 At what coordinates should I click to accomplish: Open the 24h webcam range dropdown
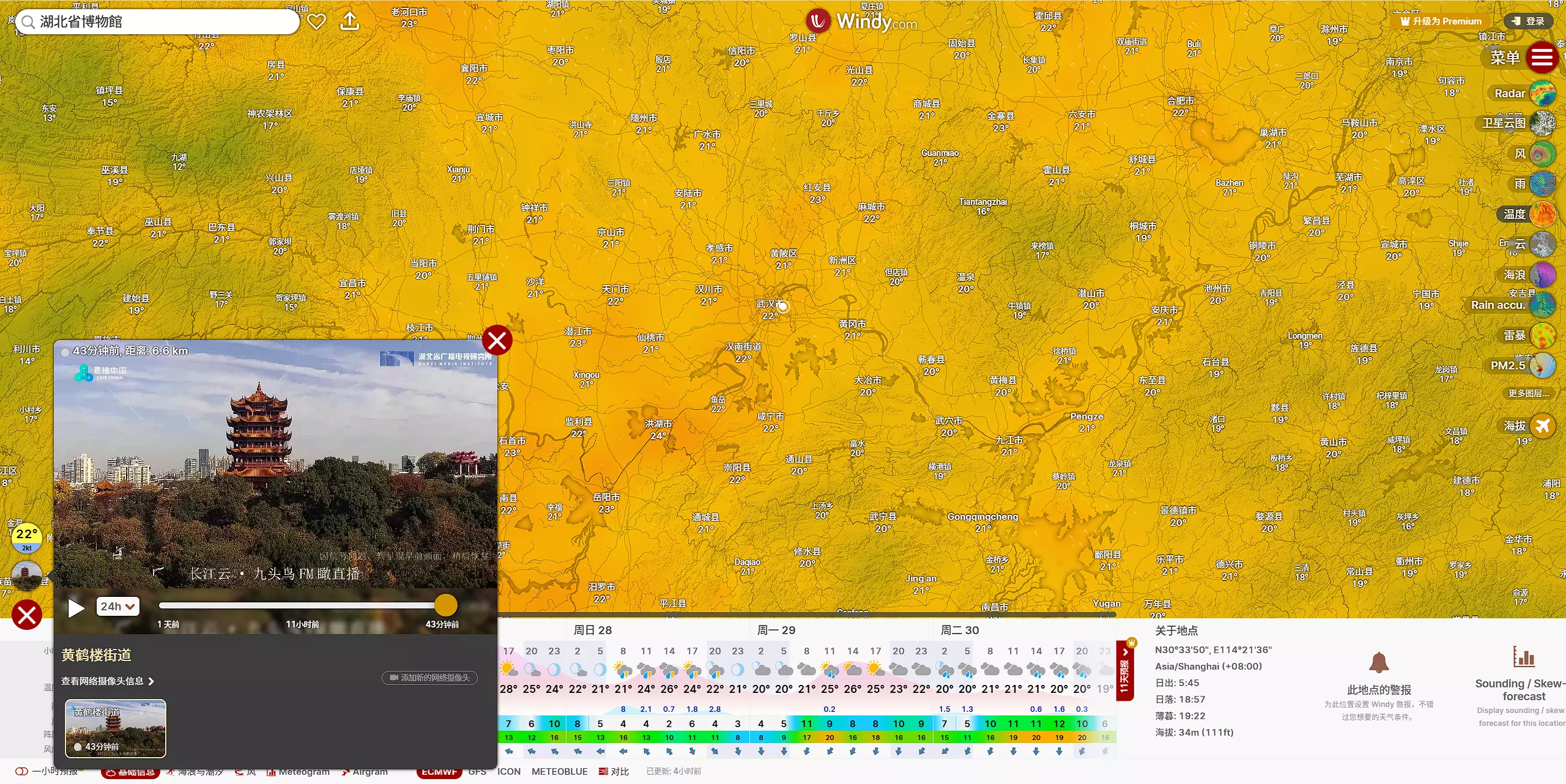click(117, 607)
